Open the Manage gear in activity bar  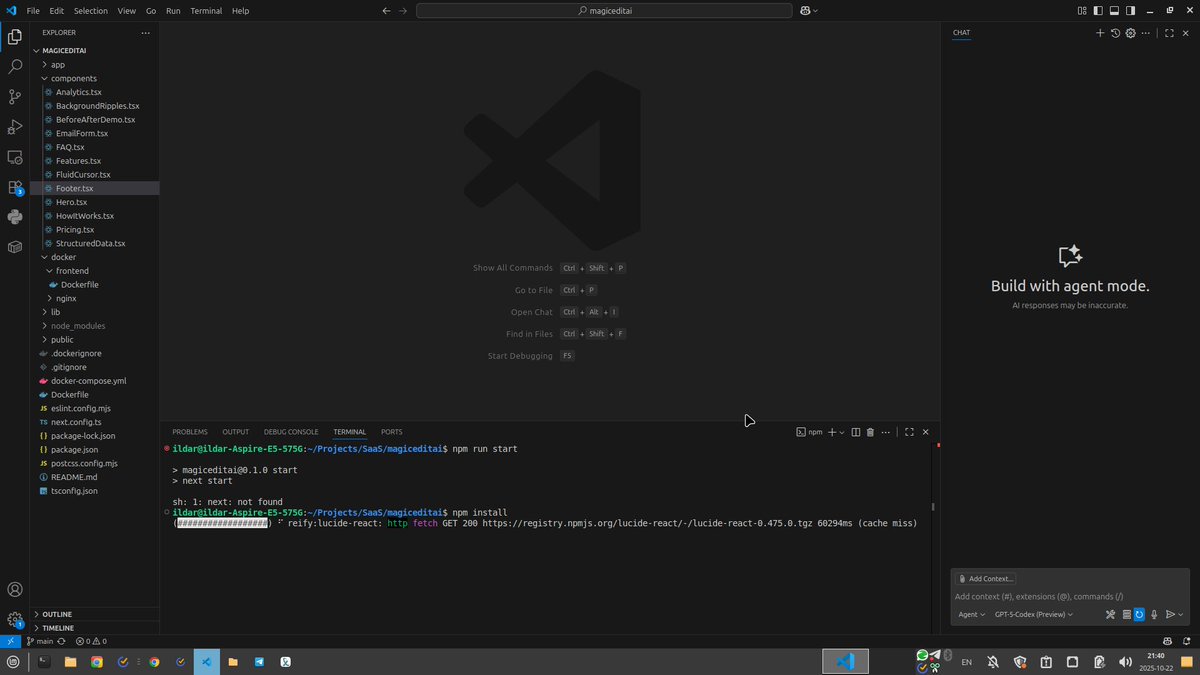pos(14,619)
